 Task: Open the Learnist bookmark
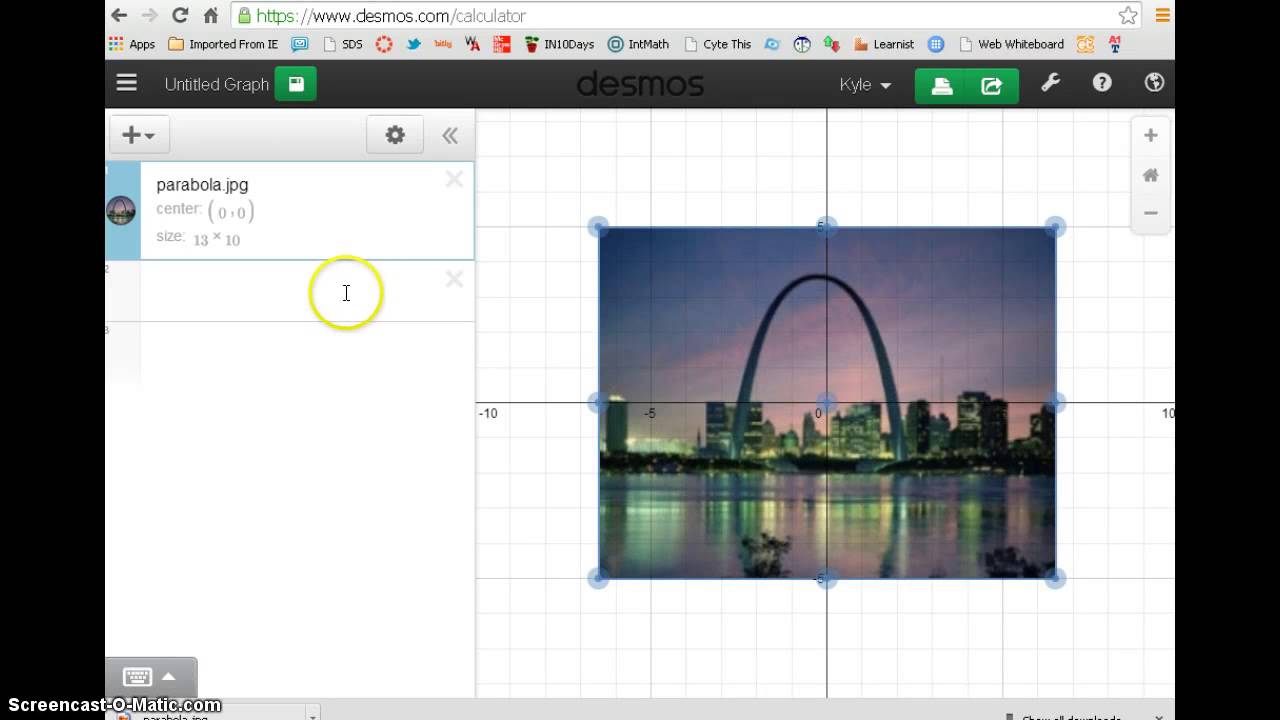884,44
